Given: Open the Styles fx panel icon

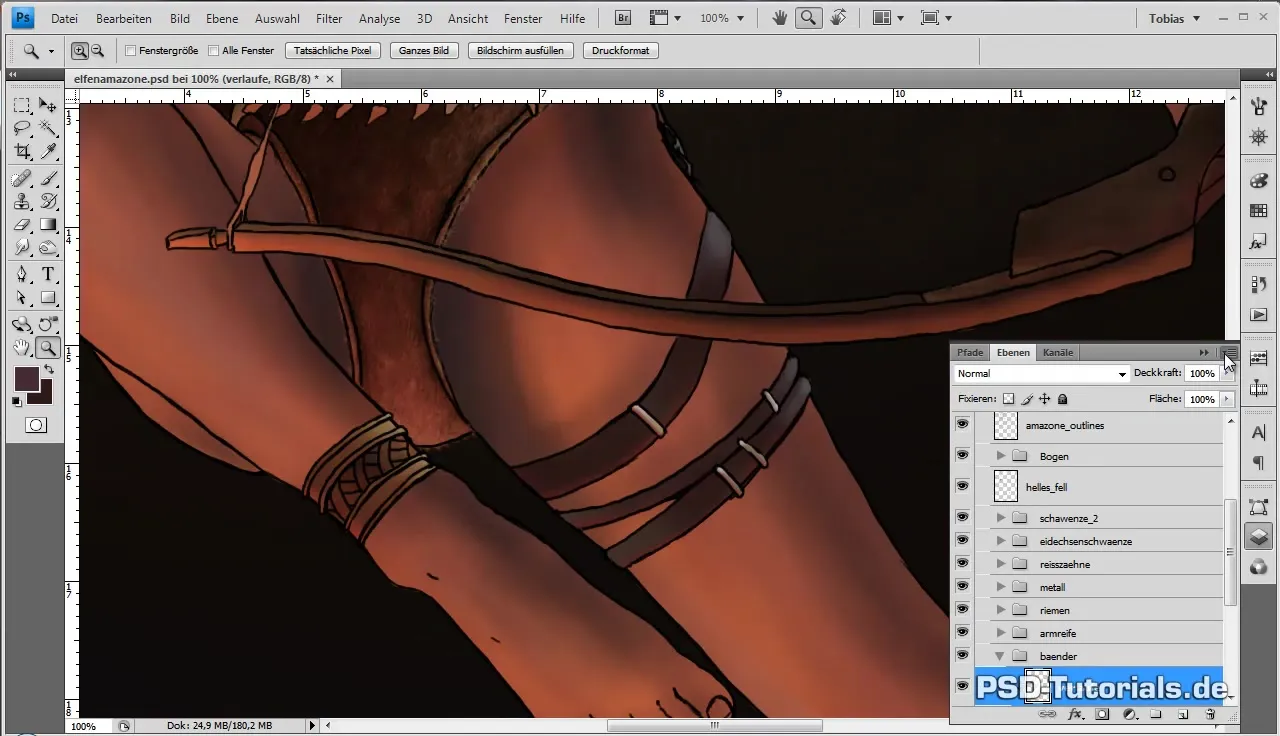Looking at the screenshot, I should pos(1259,243).
